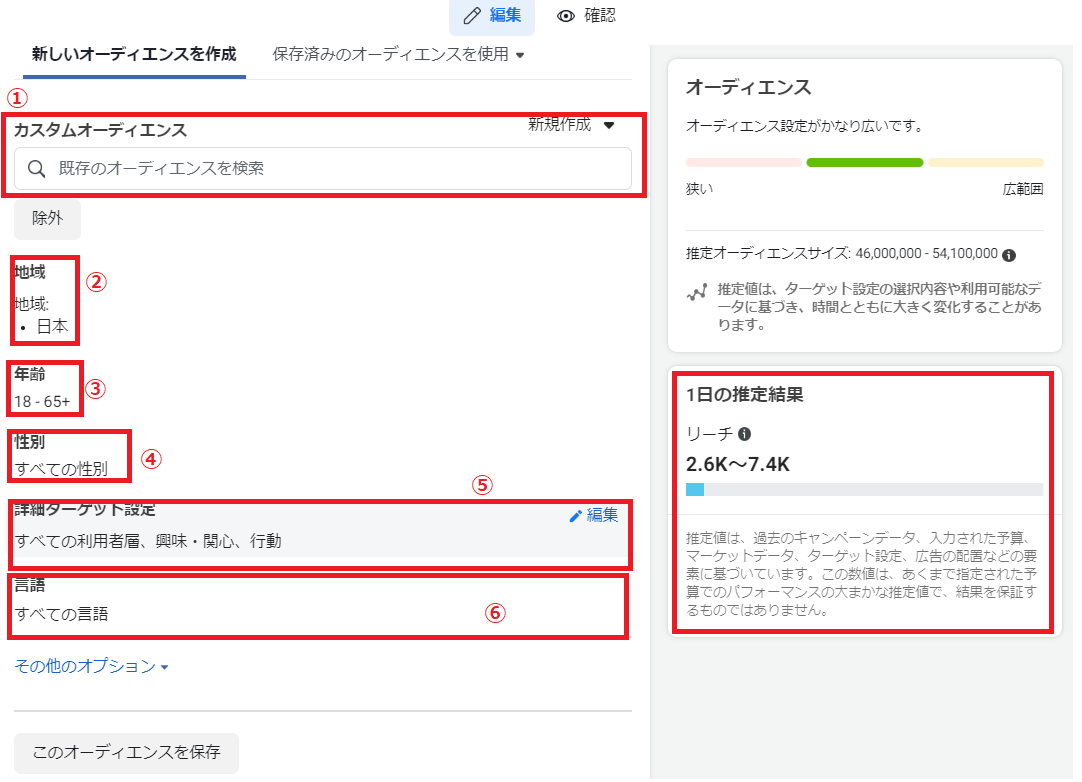Screen dimensions: 1082x782
Task: Select the 日本 entry under 地域
Action: click(51, 326)
